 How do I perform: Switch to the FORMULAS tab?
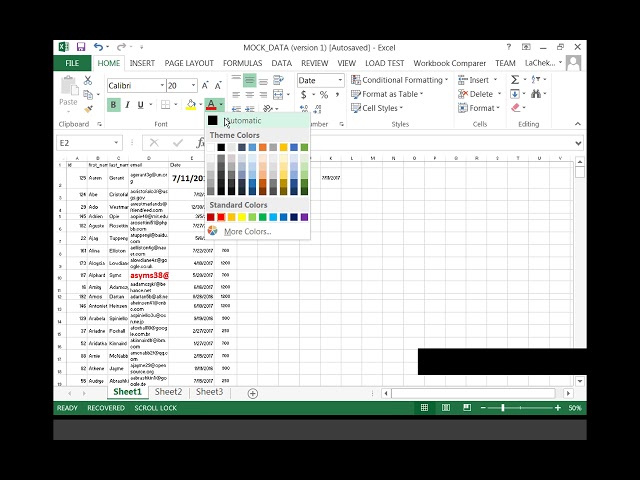pyautogui.click(x=242, y=63)
